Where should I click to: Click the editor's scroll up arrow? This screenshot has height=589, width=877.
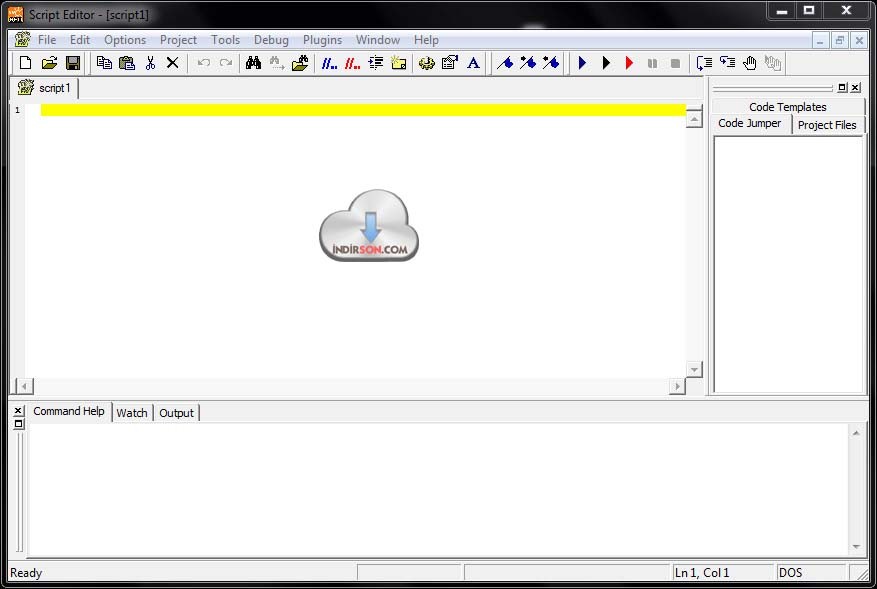[x=694, y=119]
